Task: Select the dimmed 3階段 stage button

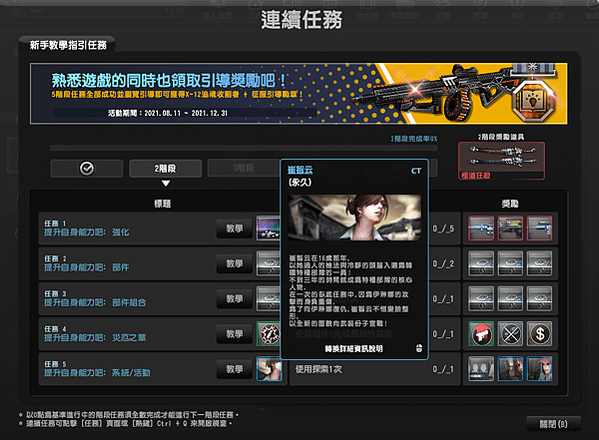Action: pyautogui.click(x=244, y=168)
